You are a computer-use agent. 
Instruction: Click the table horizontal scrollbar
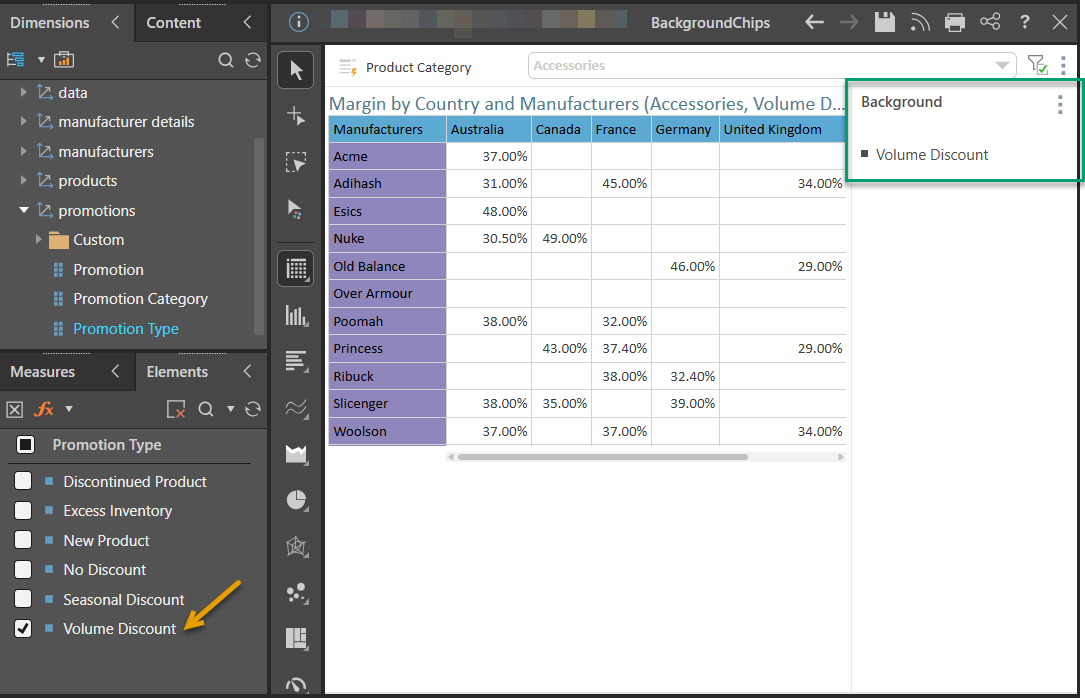point(602,457)
